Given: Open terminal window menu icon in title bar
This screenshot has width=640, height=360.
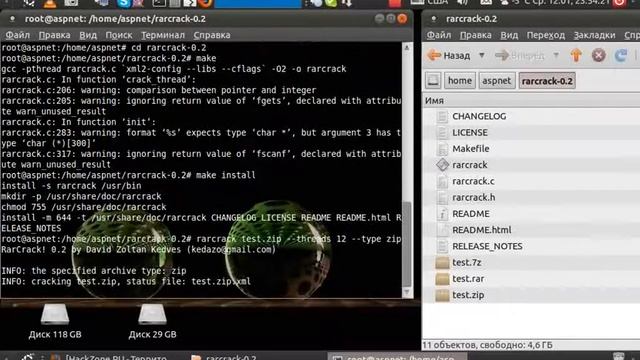Looking at the screenshot, I should (x=12, y=19).
